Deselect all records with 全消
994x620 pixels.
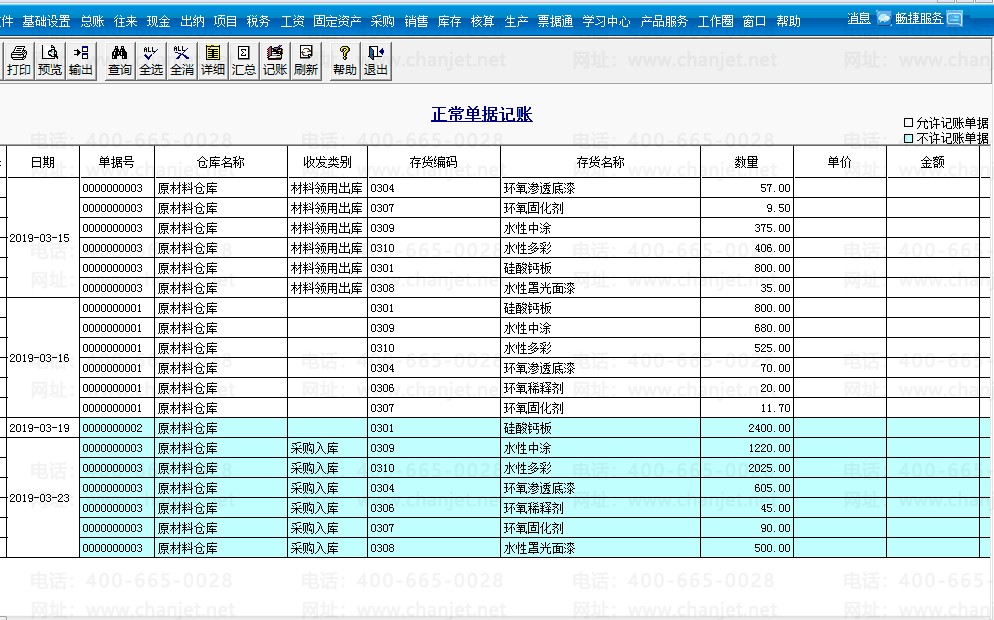tap(182, 60)
